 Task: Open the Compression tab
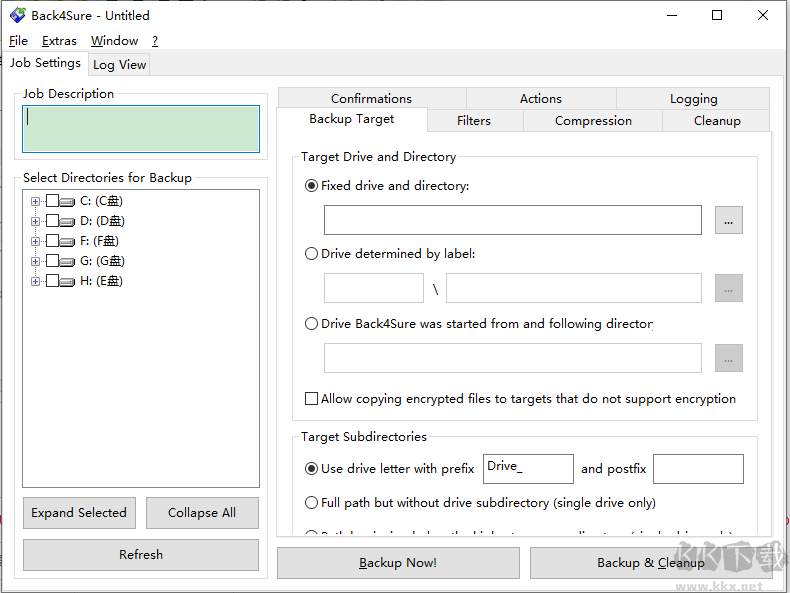(x=593, y=120)
